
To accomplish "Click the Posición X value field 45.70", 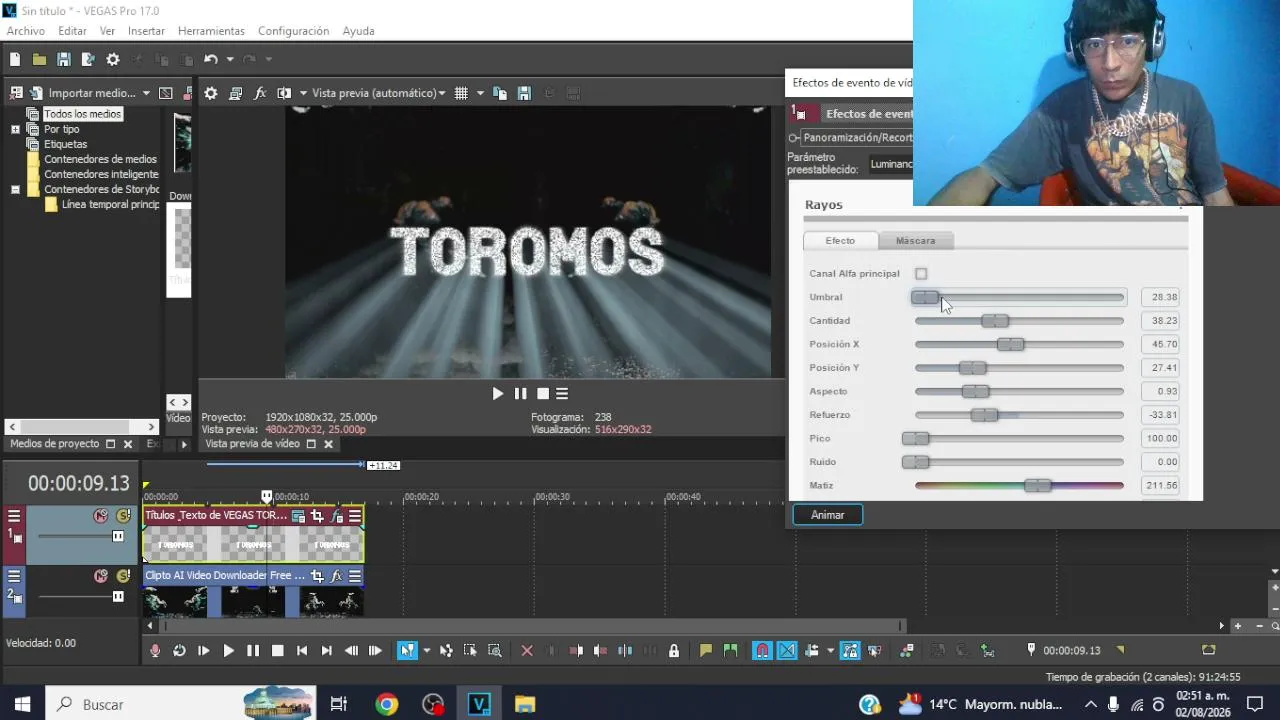I will click(x=1161, y=344).
